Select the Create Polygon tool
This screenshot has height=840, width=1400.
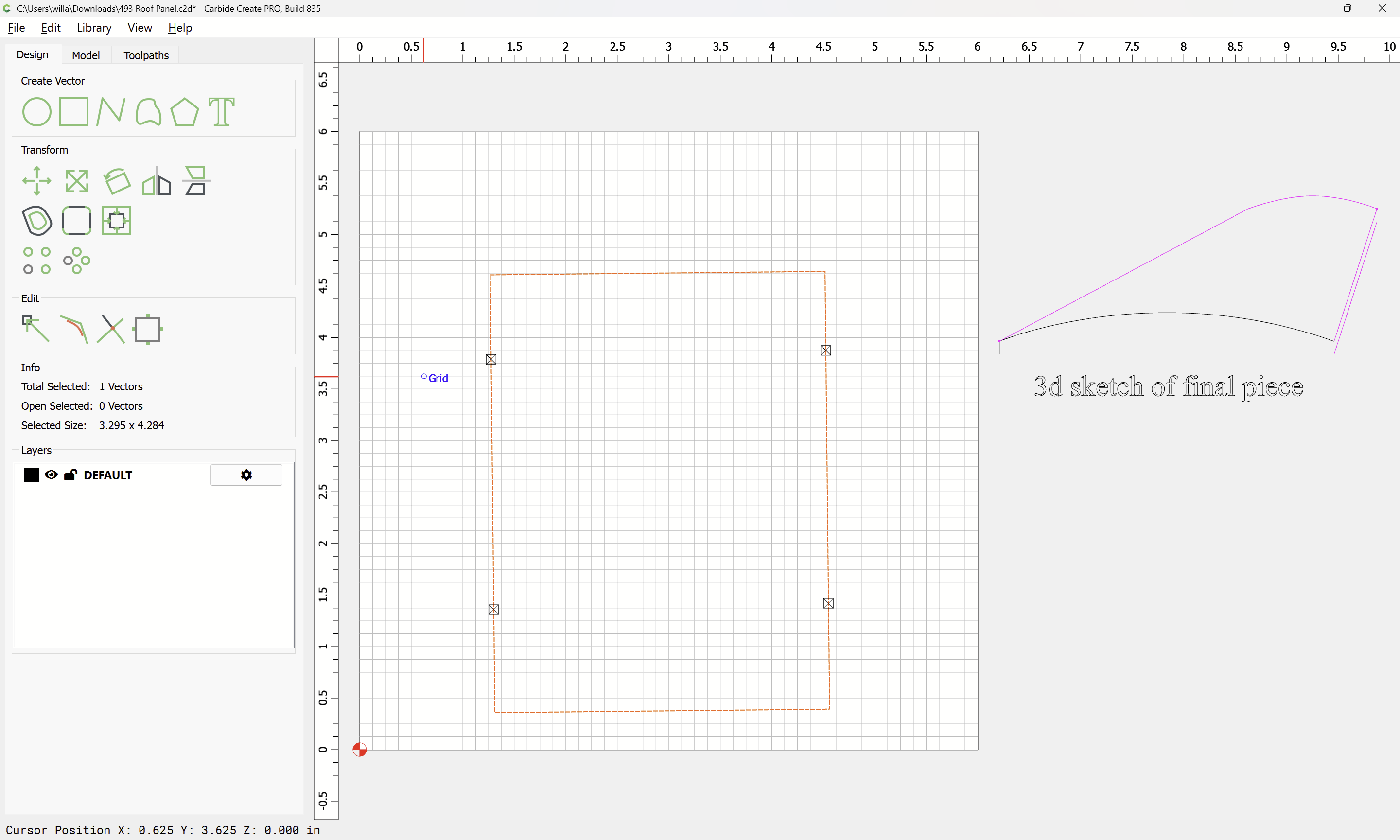pos(184,111)
